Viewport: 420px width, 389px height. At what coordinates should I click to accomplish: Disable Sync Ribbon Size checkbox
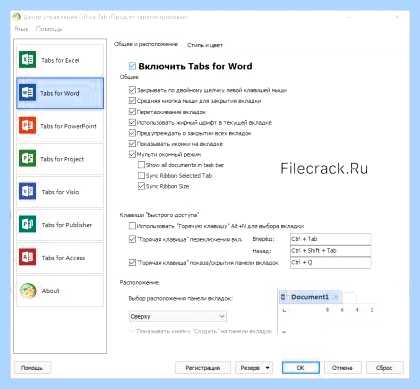[x=141, y=186]
